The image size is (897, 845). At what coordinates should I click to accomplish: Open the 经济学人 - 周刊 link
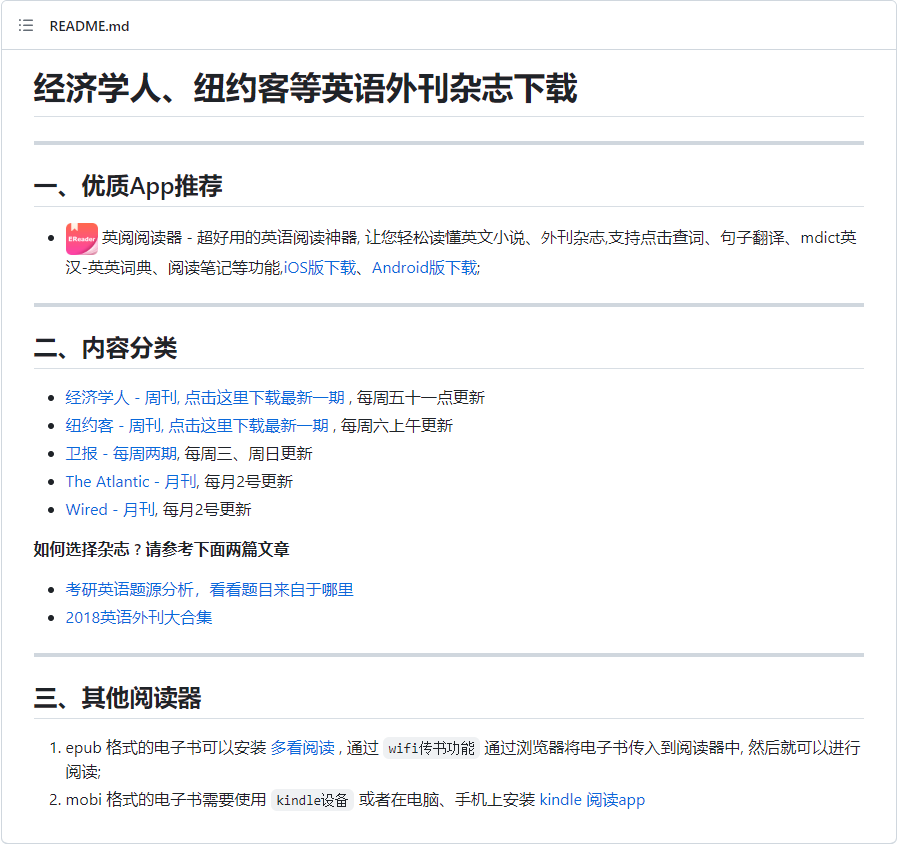(x=120, y=397)
